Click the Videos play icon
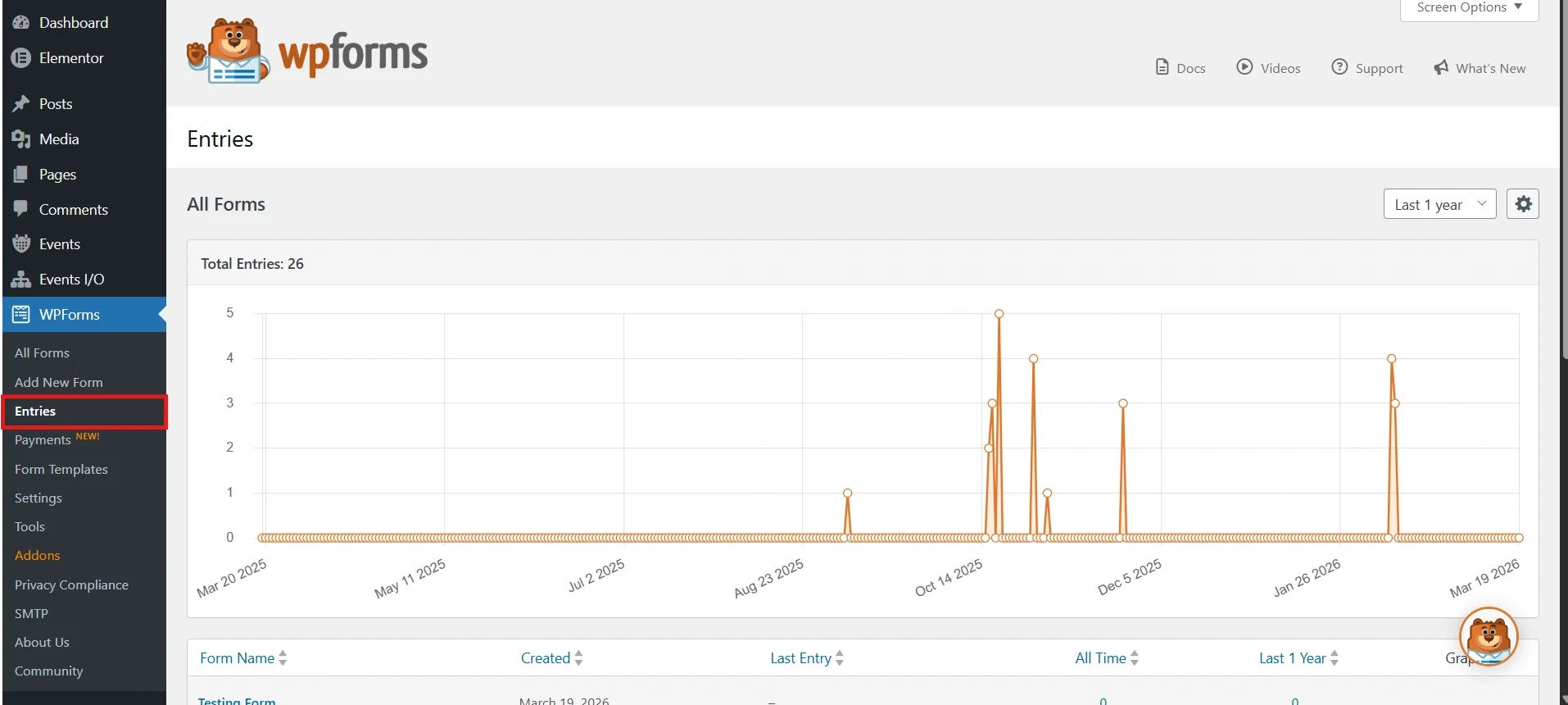Image resolution: width=1568 pixels, height=705 pixels. [1244, 67]
